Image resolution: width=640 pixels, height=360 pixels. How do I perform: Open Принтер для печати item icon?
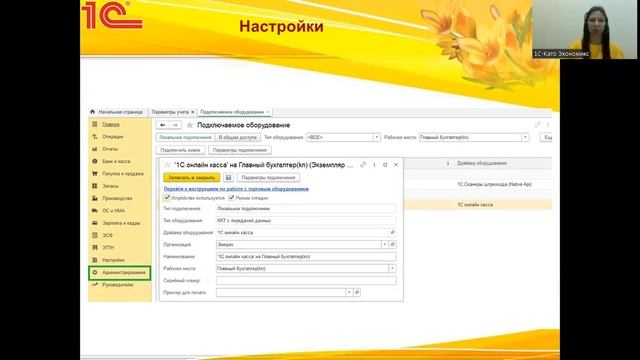357,292
